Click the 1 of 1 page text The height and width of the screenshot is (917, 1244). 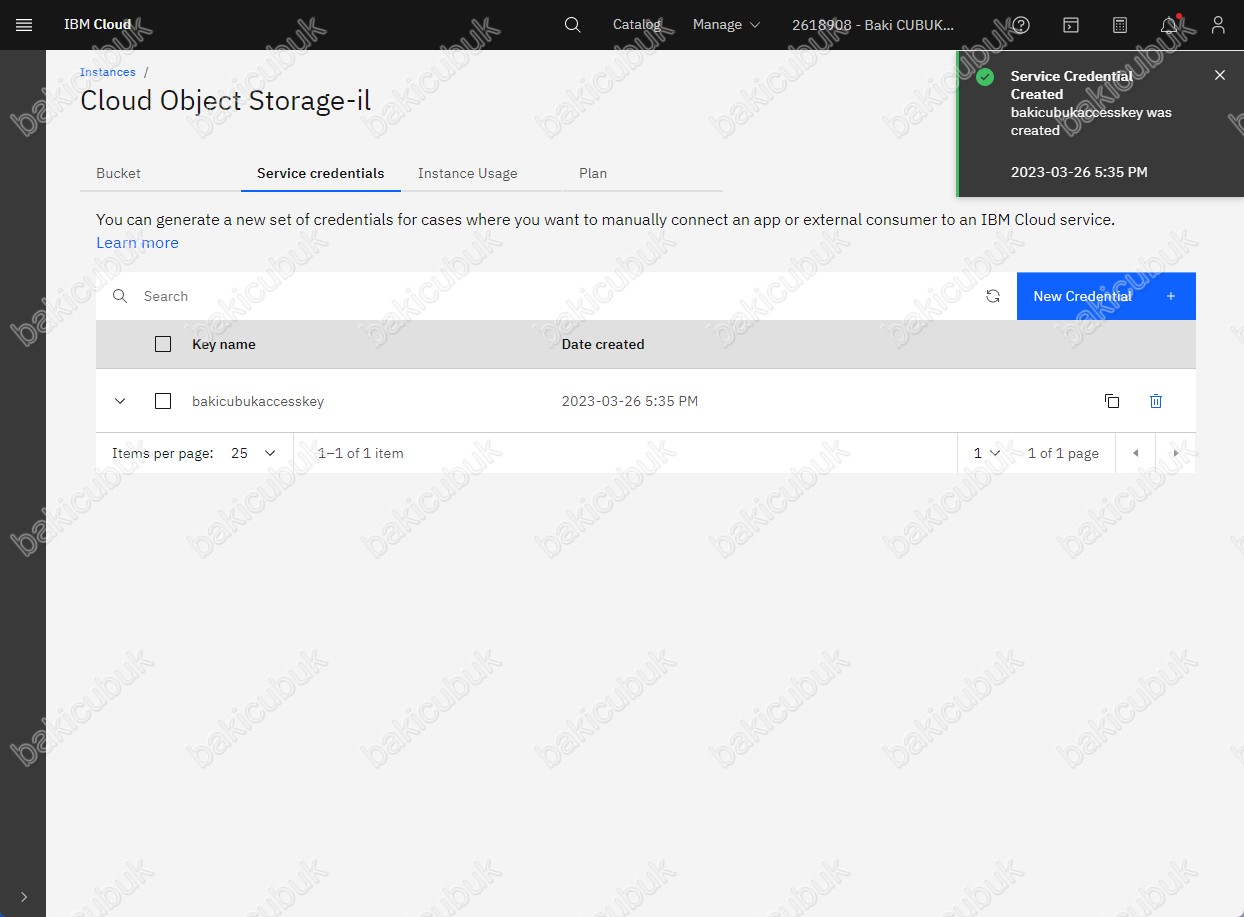tap(1063, 453)
